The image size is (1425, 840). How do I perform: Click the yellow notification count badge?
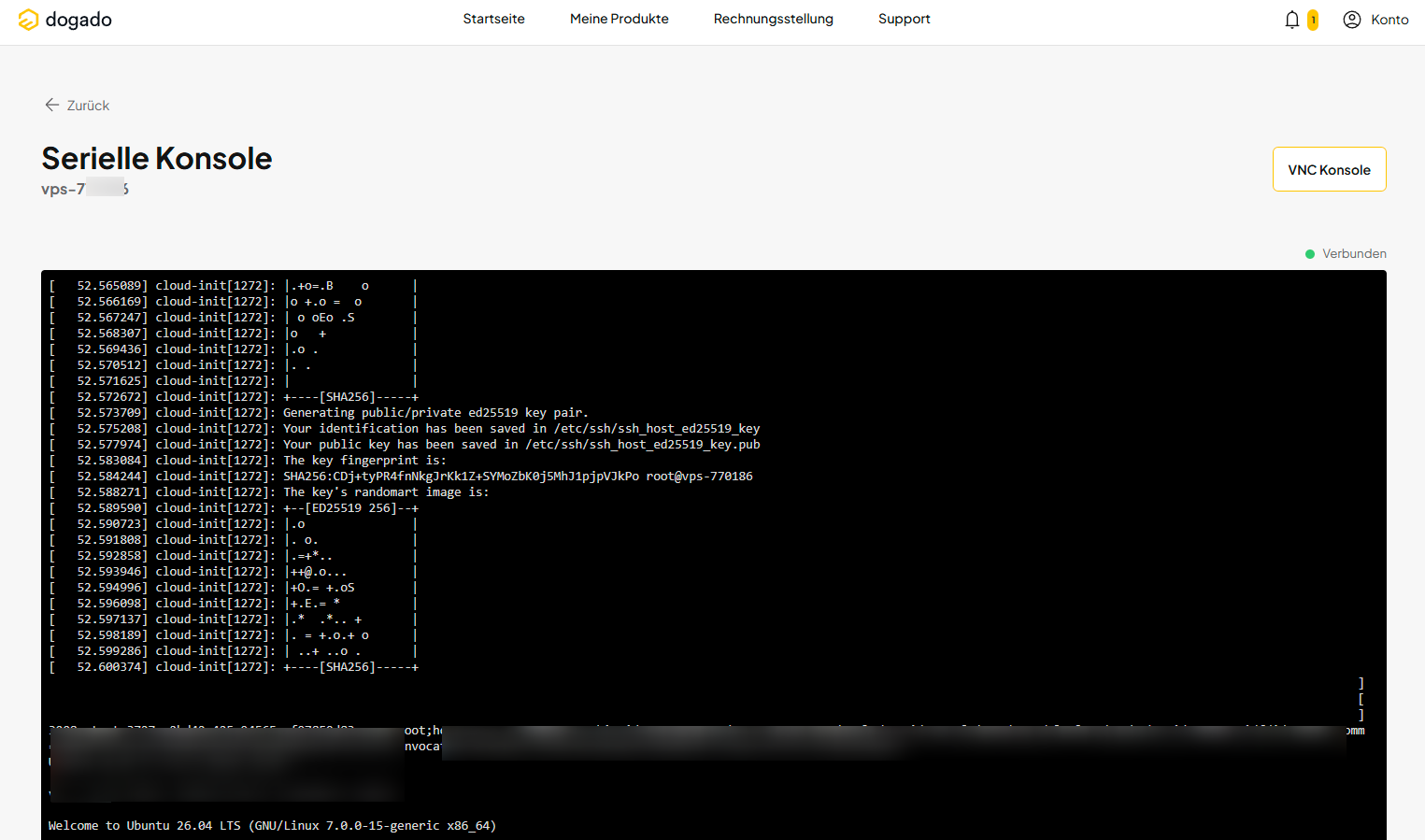(x=1313, y=20)
